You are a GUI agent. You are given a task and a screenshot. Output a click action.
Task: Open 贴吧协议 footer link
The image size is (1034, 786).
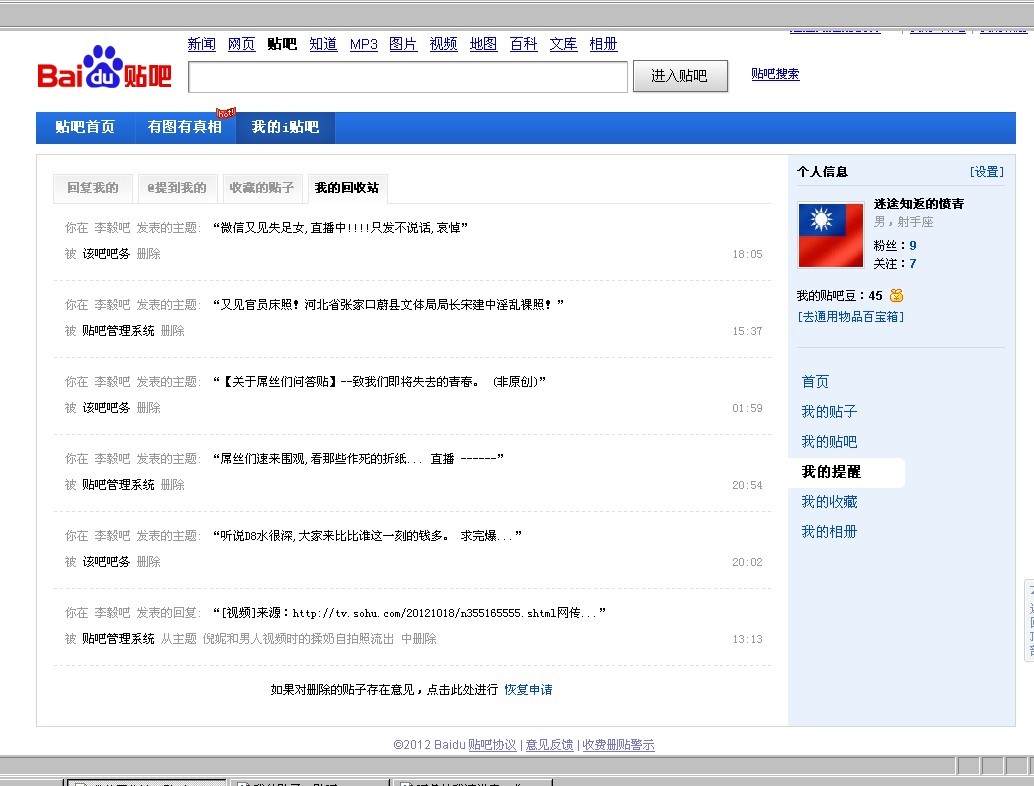492,745
